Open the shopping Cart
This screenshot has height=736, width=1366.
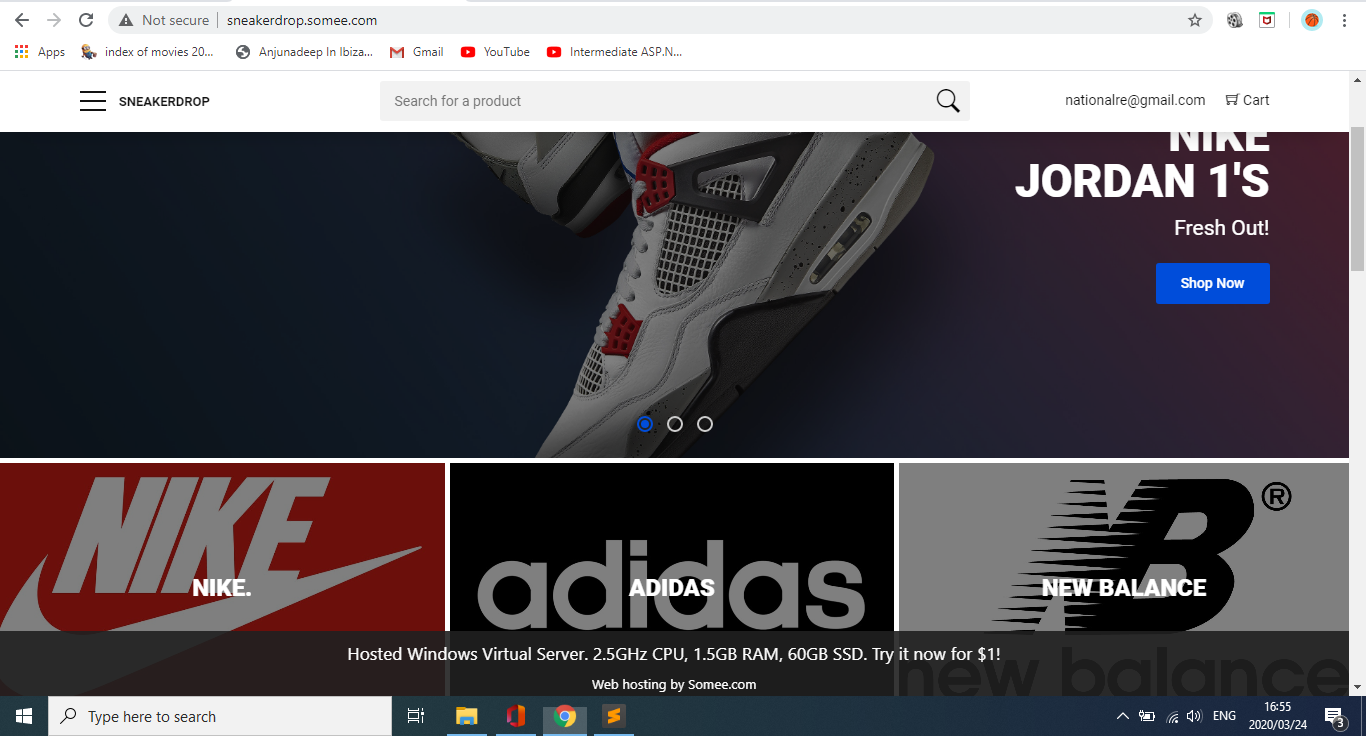(1247, 100)
